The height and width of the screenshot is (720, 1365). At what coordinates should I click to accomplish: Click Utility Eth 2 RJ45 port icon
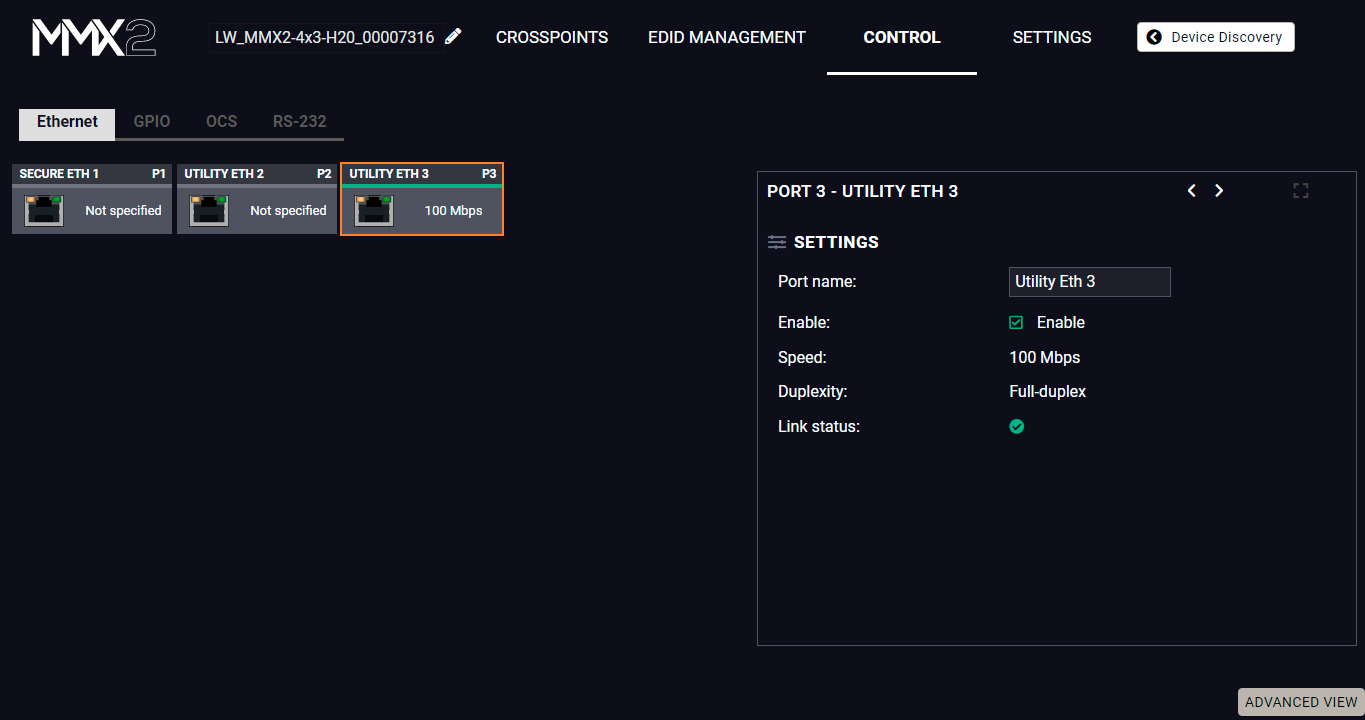point(209,210)
